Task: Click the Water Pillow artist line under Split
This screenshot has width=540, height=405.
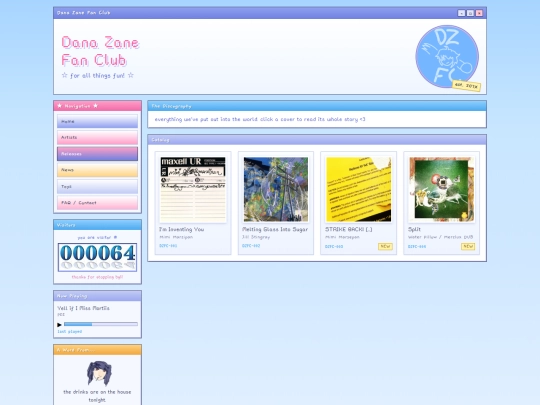Action: [x=440, y=237]
